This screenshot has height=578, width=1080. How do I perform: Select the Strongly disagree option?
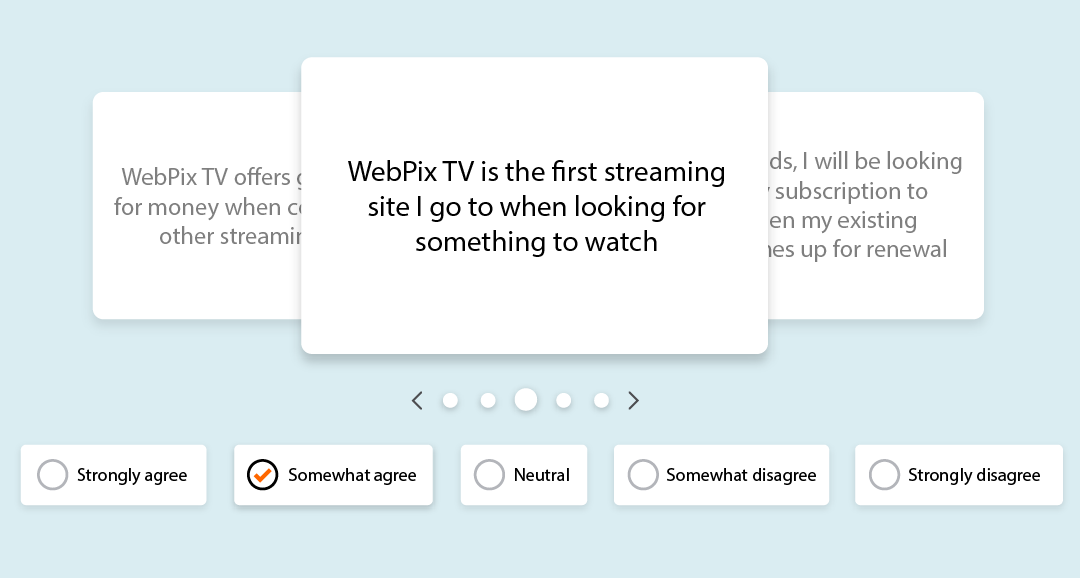pyautogui.click(x=885, y=475)
